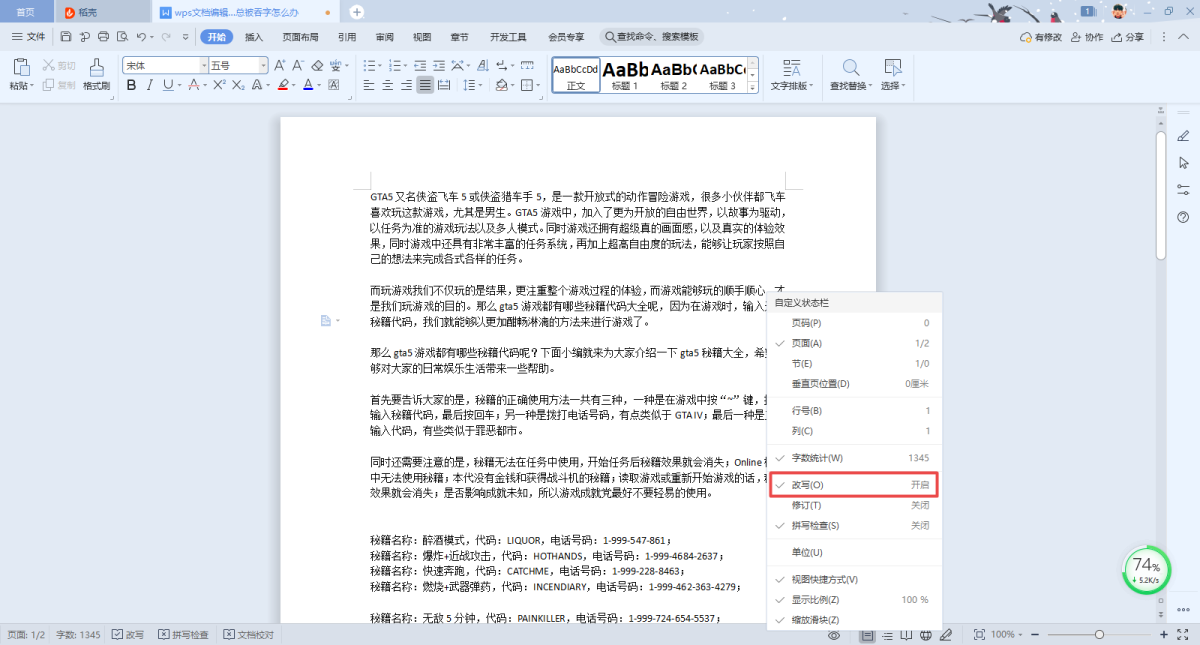Image resolution: width=1200 pixels, height=645 pixels.
Task: Click the zoom slider handle in status bar
Action: point(1099,635)
